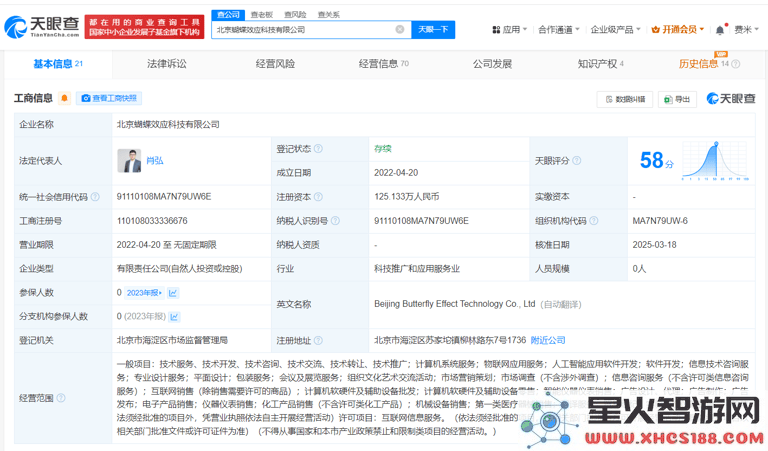This screenshot has width=768, height=451.
Task: Click the 天眼评分 distribution chart
Action: click(x=715, y=161)
